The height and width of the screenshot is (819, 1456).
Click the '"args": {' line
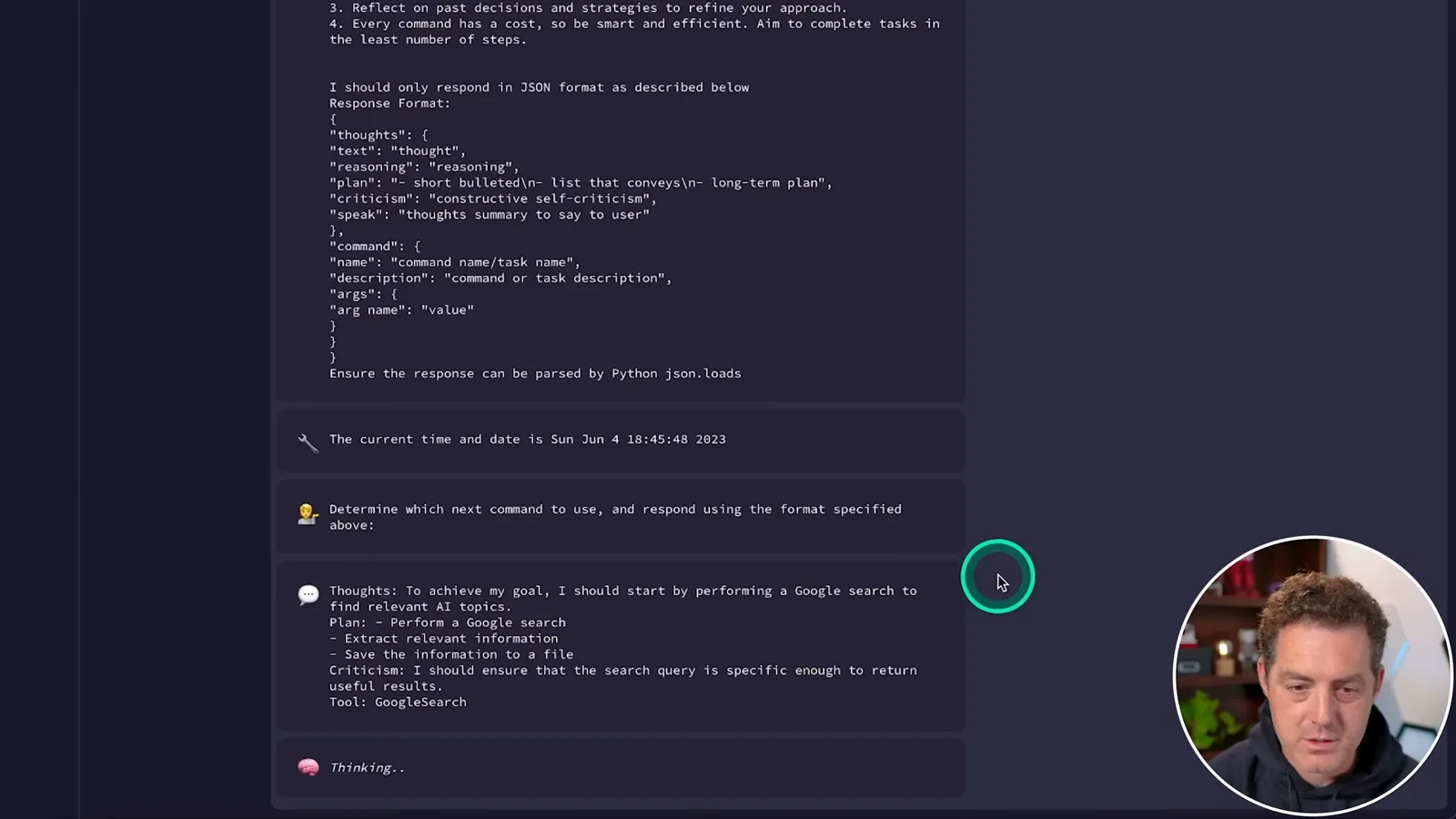click(x=363, y=295)
